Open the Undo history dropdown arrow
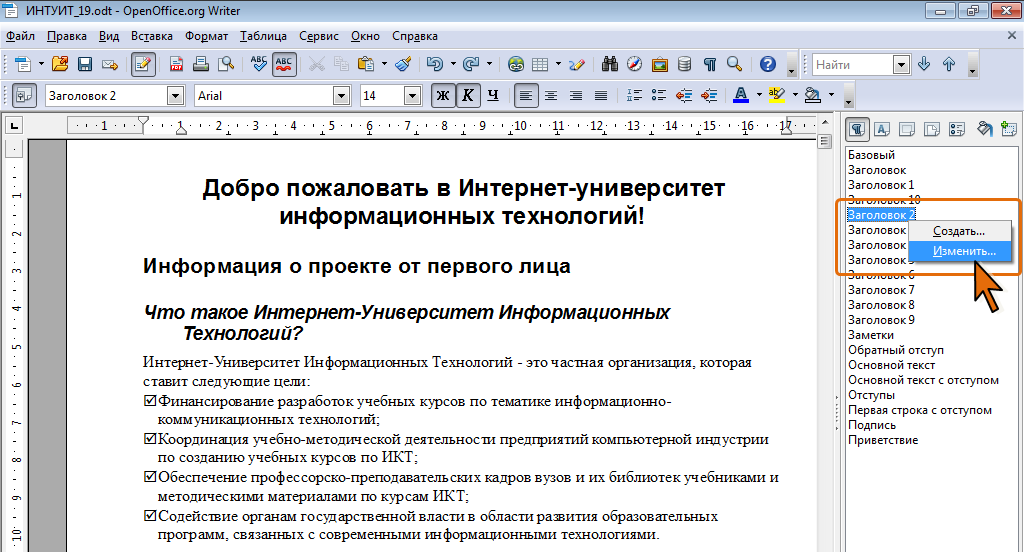This screenshot has width=1024, height=552. click(x=453, y=64)
